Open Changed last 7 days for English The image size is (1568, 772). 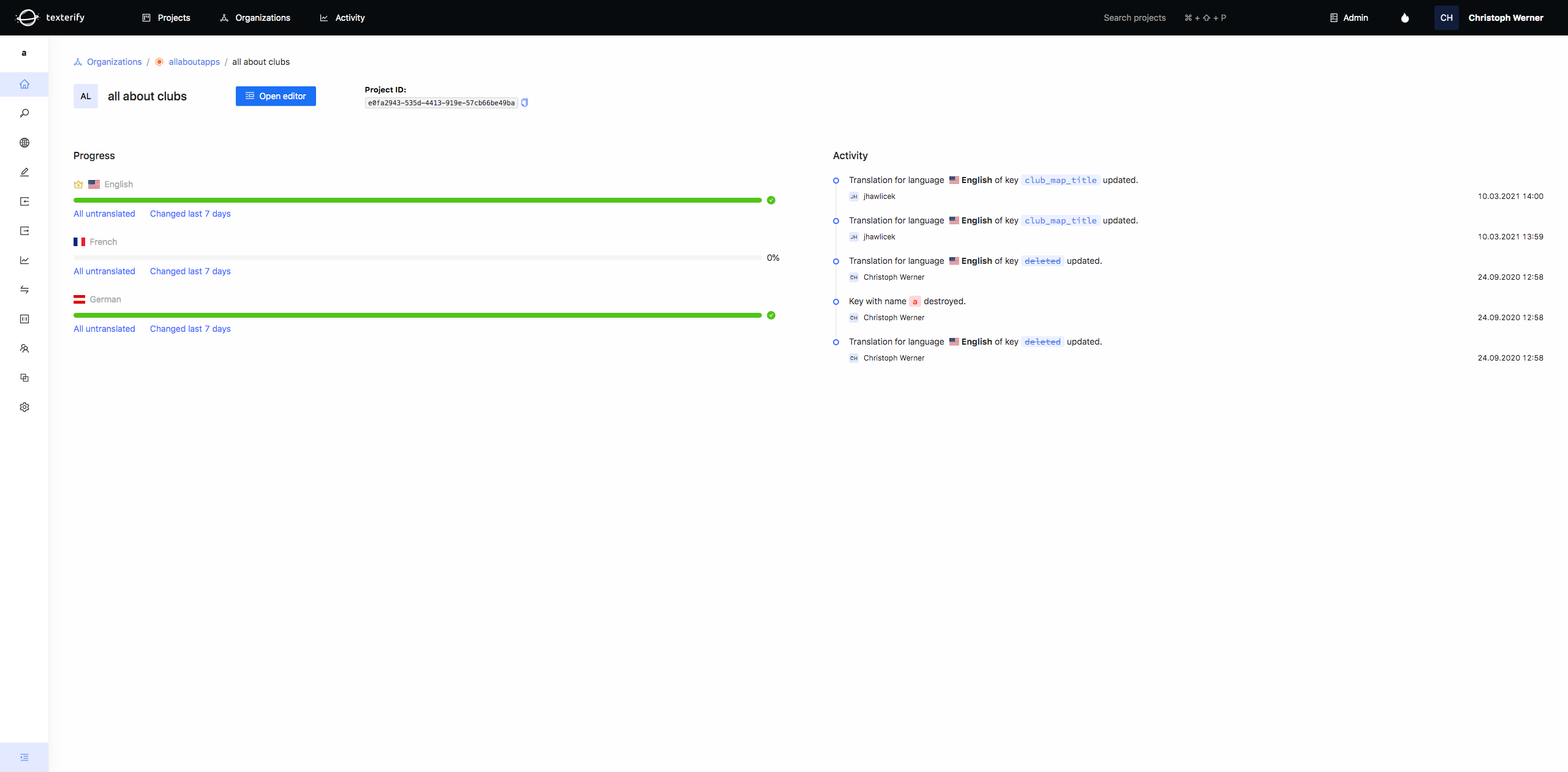[x=190, y=214]
